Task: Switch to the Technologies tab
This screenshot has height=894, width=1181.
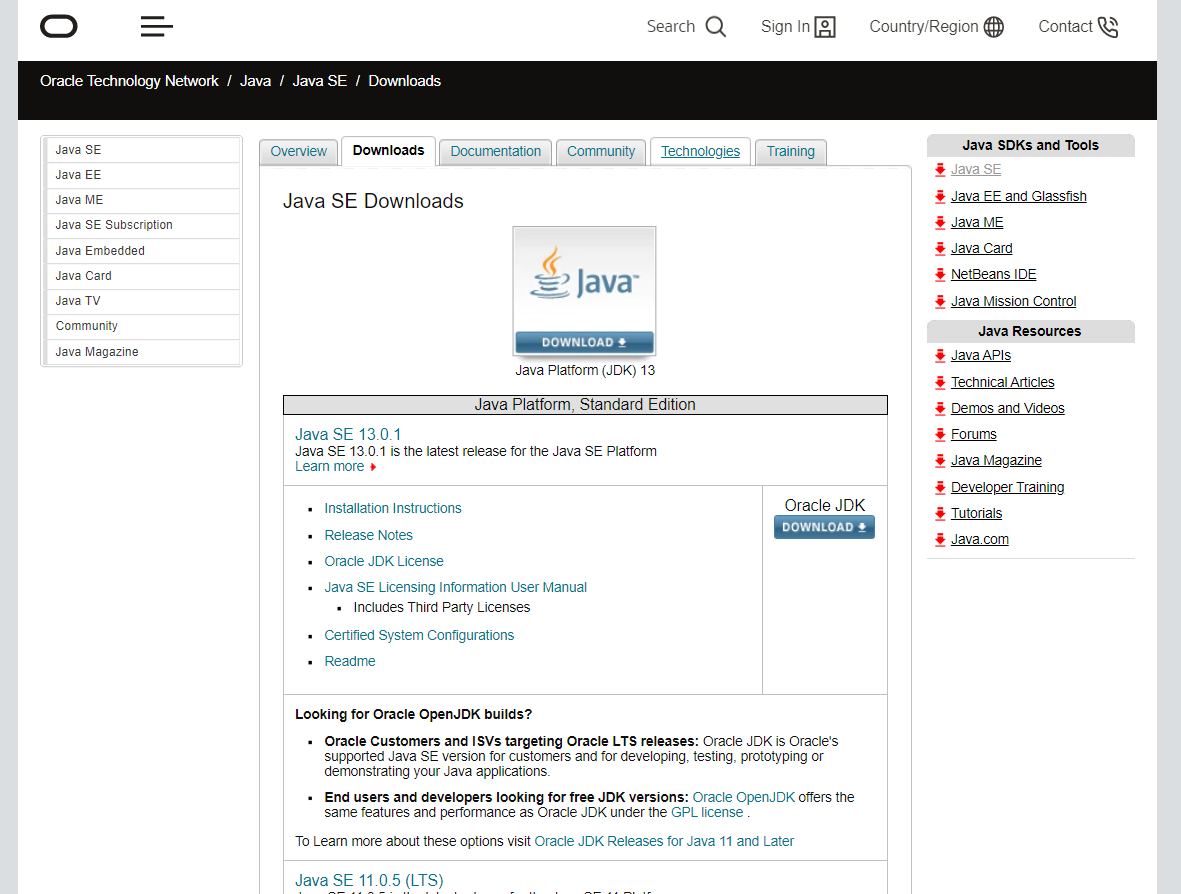Action: pyautogui.click(x=700, y=151)
